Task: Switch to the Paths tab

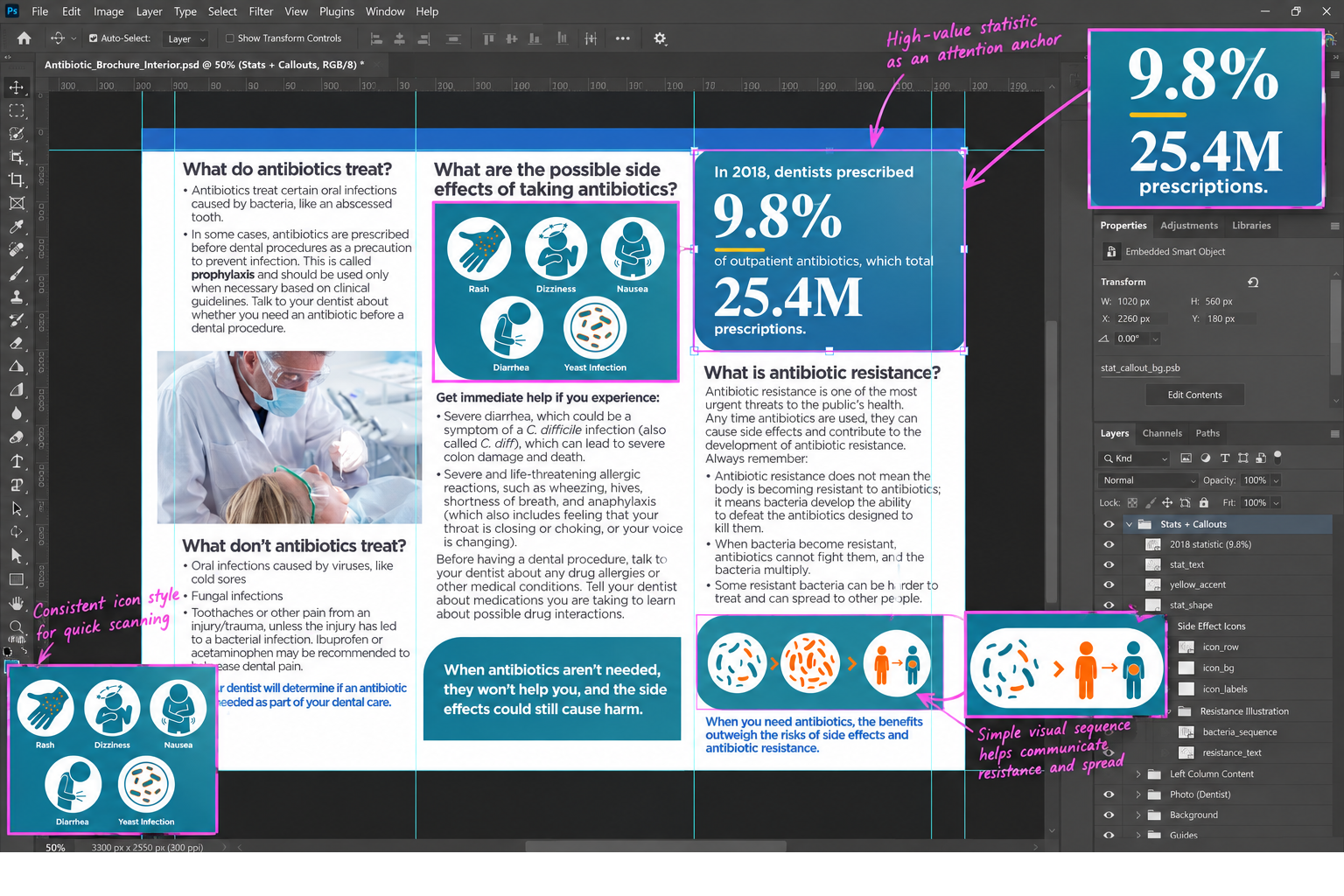Action: coord(1207,433)
